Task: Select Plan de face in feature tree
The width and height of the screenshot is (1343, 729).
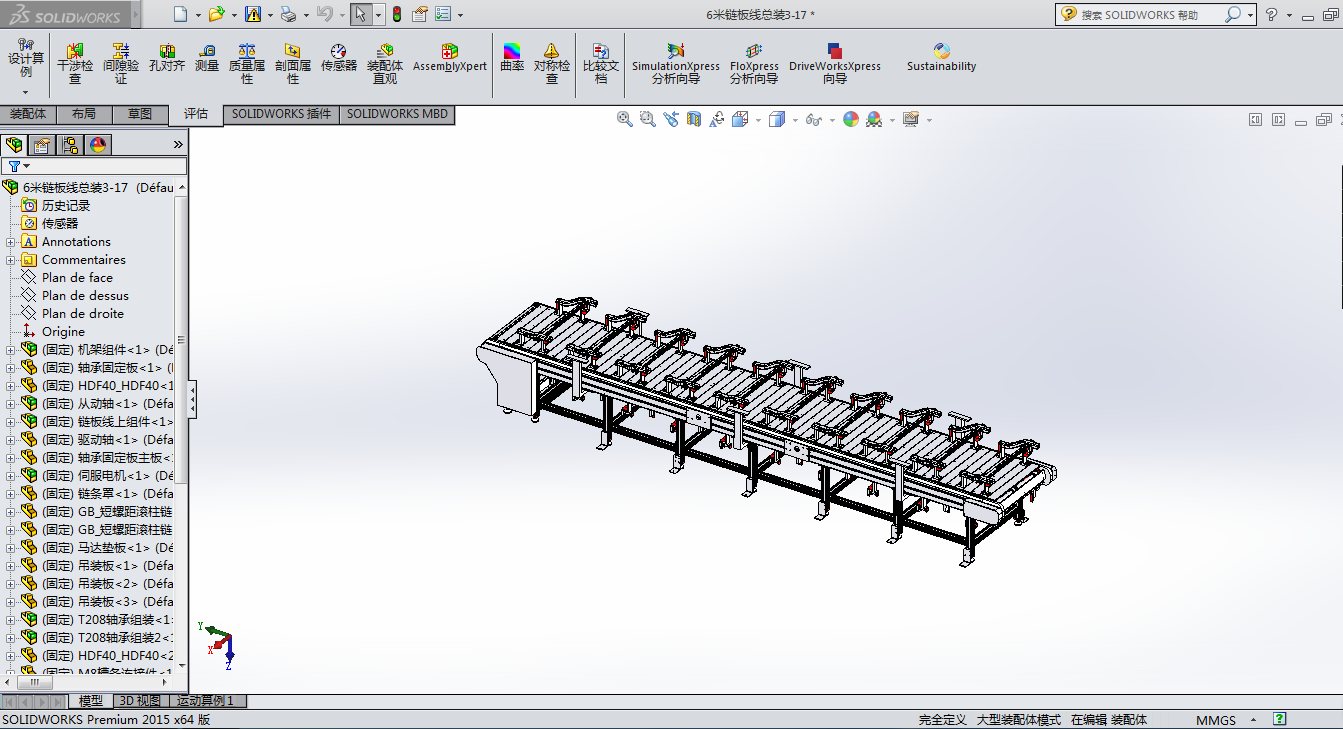Action: [77, 278]
